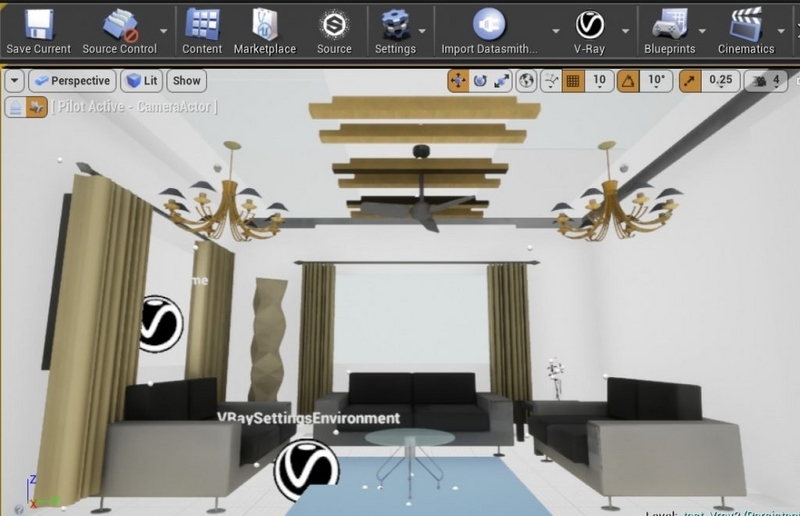Open grid snap value 10 dropdown
This screenshot has height=516, width=800.
click(599, 81)
